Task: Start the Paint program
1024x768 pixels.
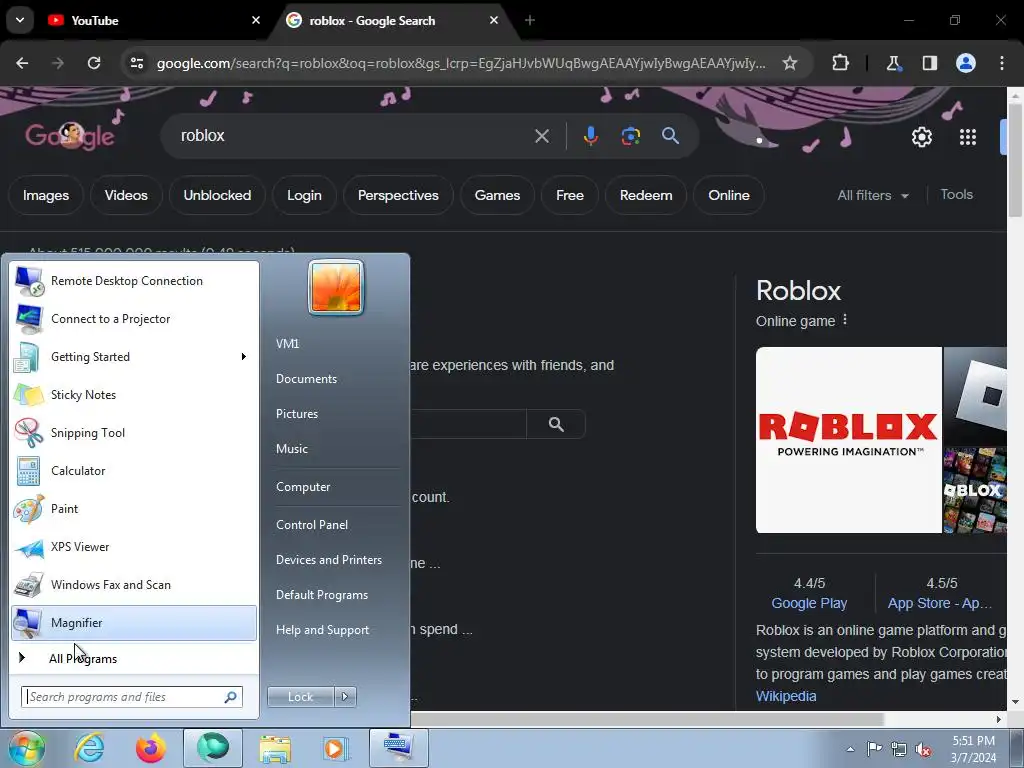Action: tap(134, 509)
